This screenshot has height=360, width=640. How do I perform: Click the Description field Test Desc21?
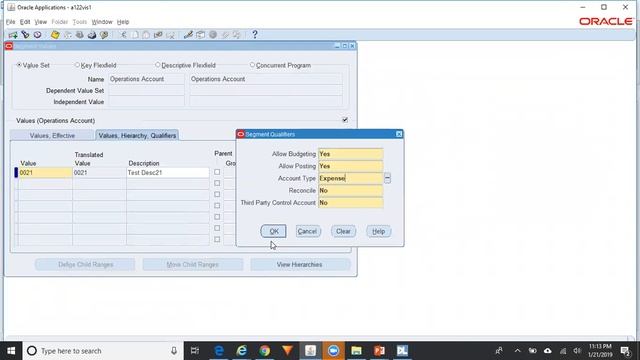[168, 173]
